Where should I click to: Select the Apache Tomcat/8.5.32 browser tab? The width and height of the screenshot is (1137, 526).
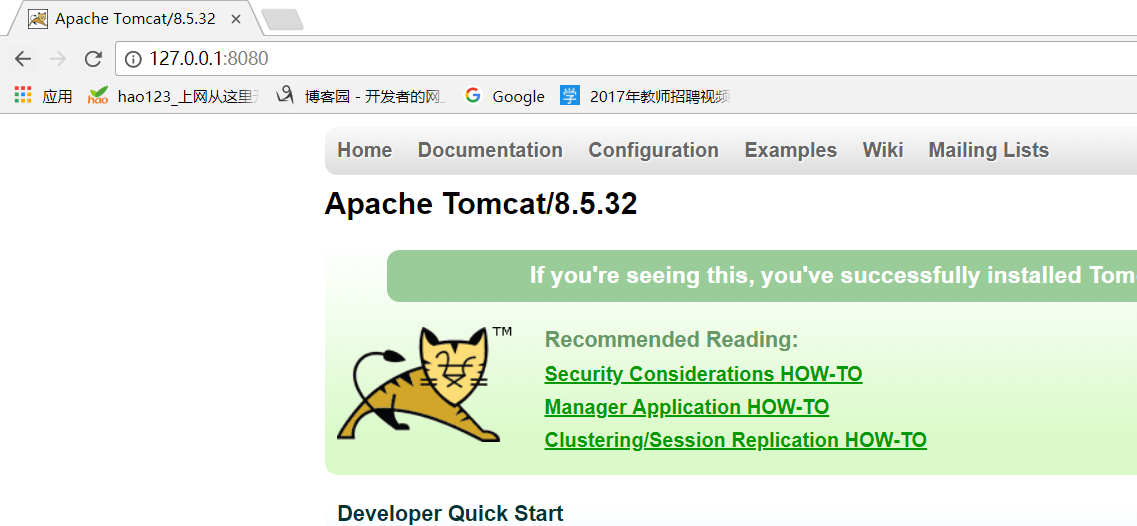[135, 18]
